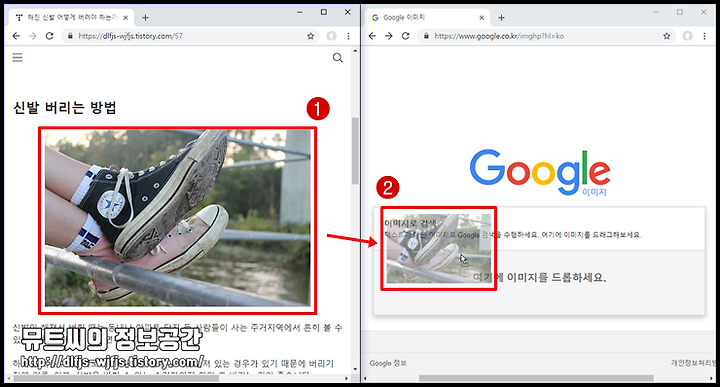This screenshot has width=720, height=387.
Task: Maximize the Google Images window
Action: 680,12
